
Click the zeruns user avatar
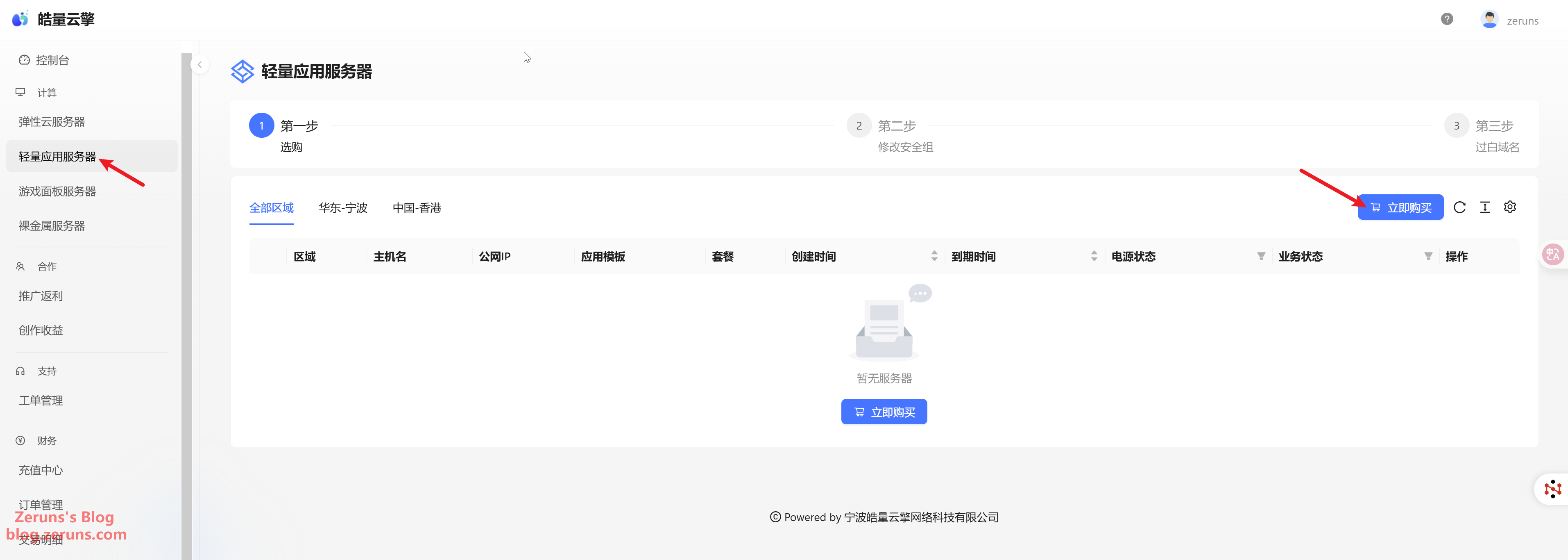point(1489,20)
